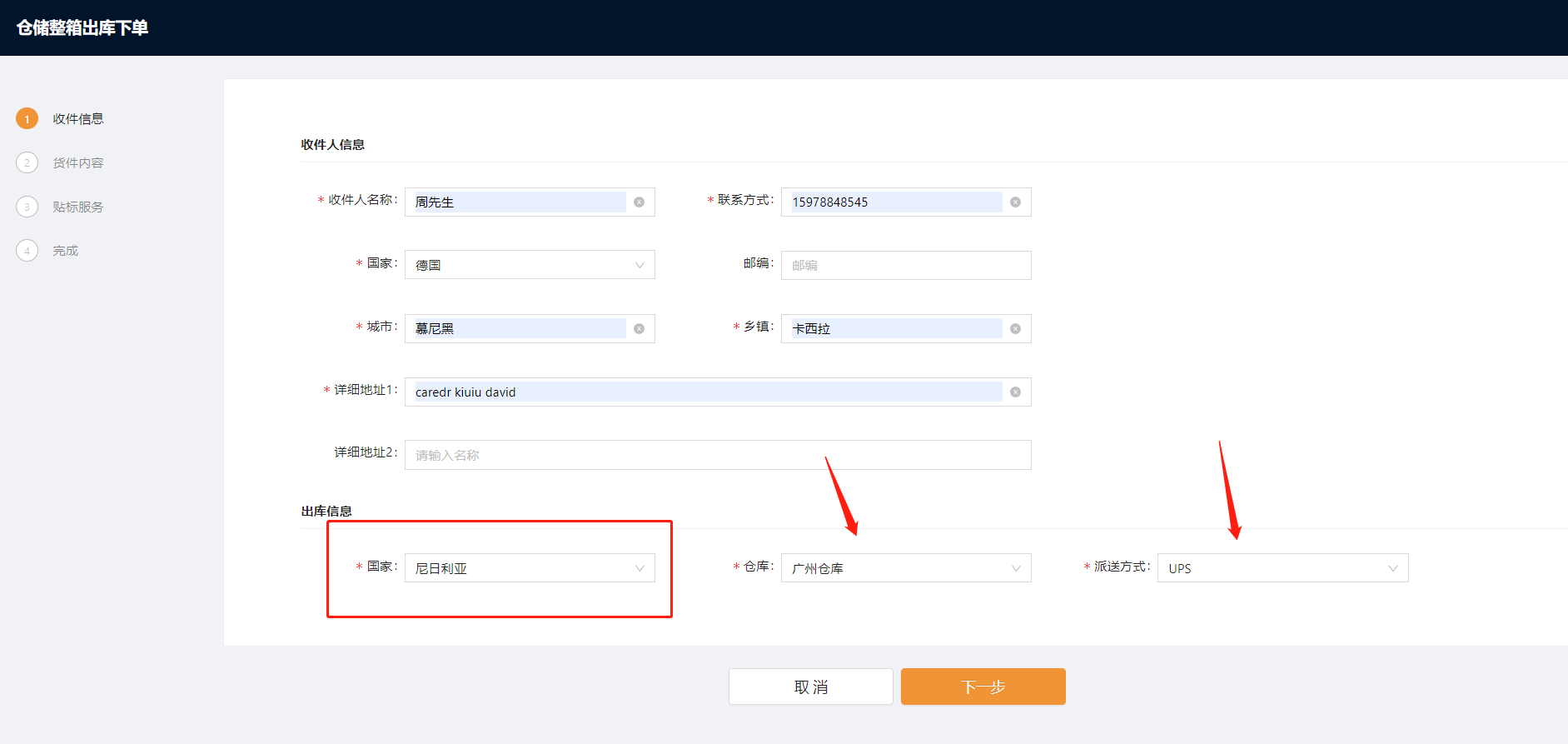Open the warehouse dropdown showing 广州仓库
The height and width of the screenshot is (744, 1568).
click(905, 568)
